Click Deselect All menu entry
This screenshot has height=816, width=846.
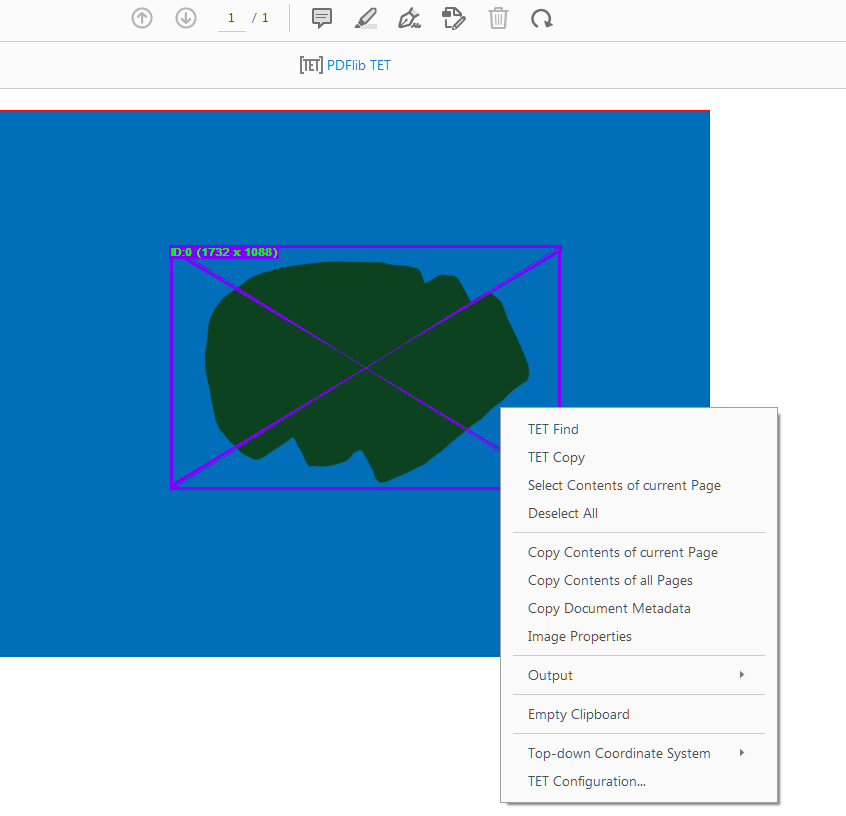(563, 513)
